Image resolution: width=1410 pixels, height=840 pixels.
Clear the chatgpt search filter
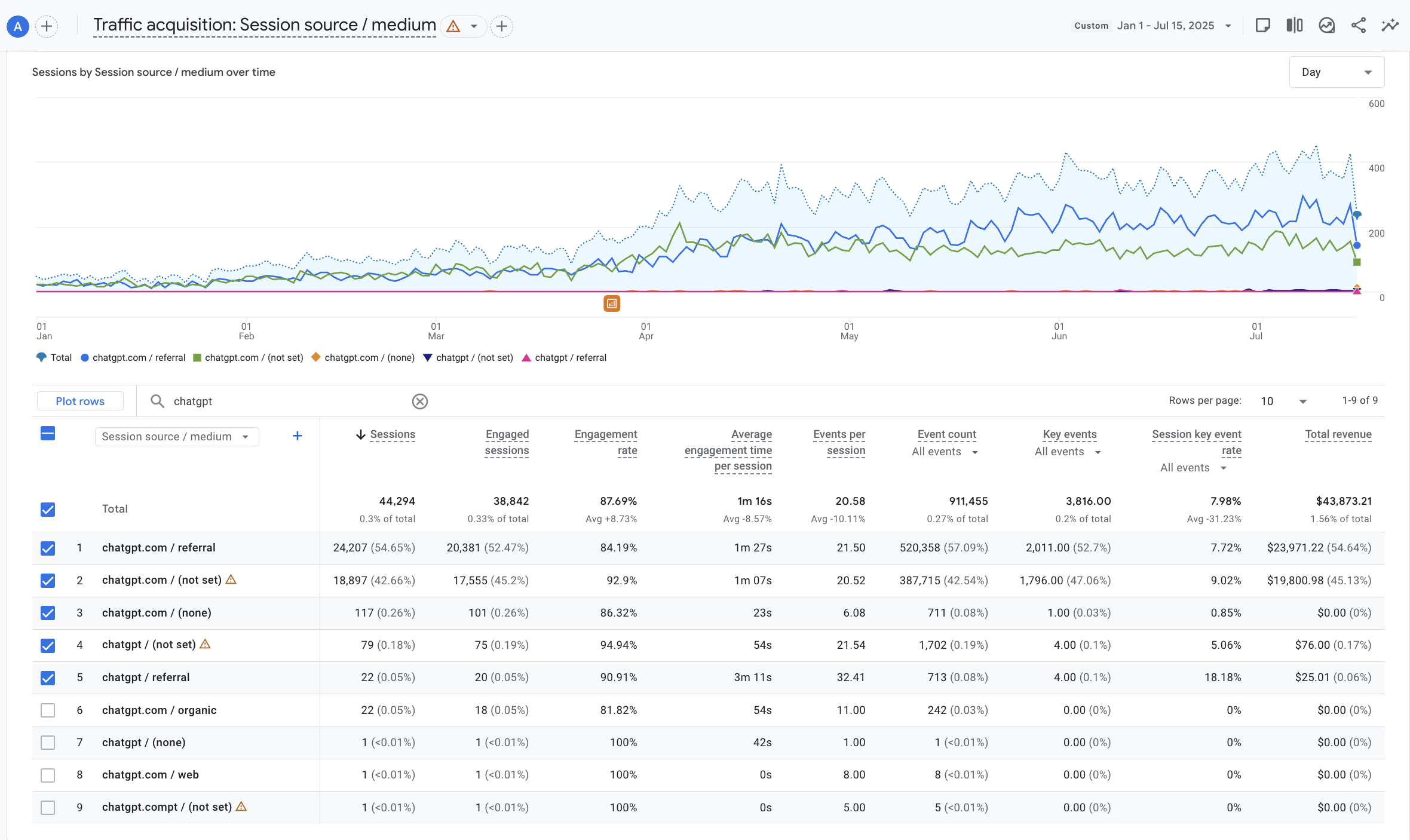point(420,401)
